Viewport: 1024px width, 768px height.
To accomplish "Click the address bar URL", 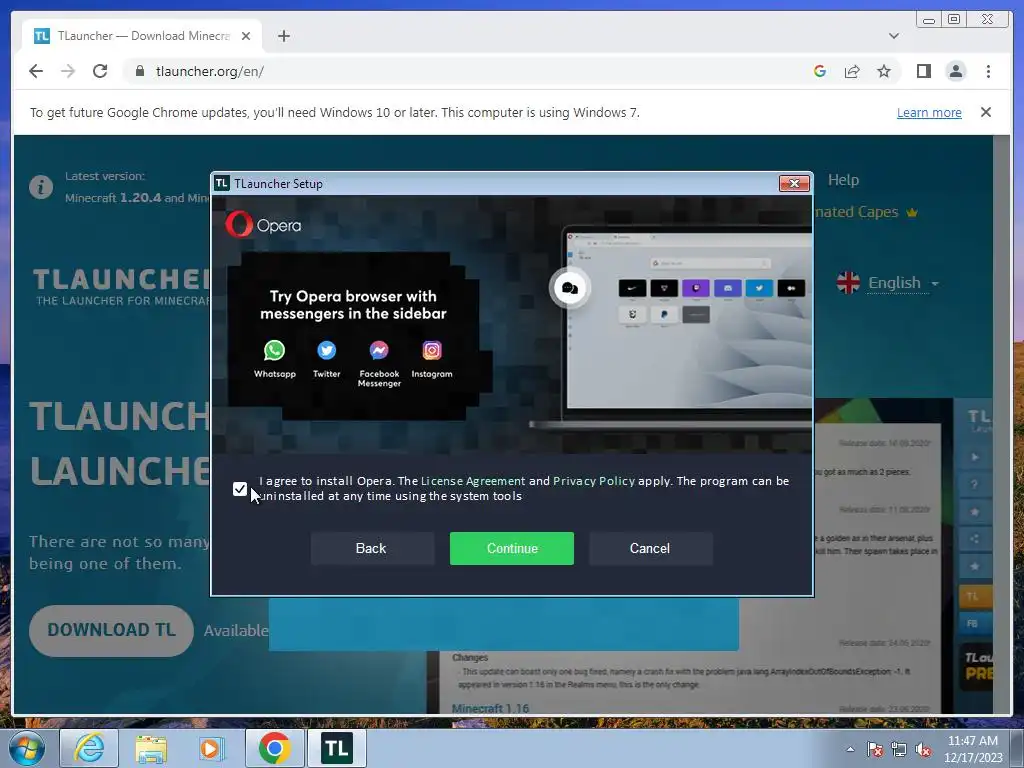I will pyautogui.click(x=210, y=71).
